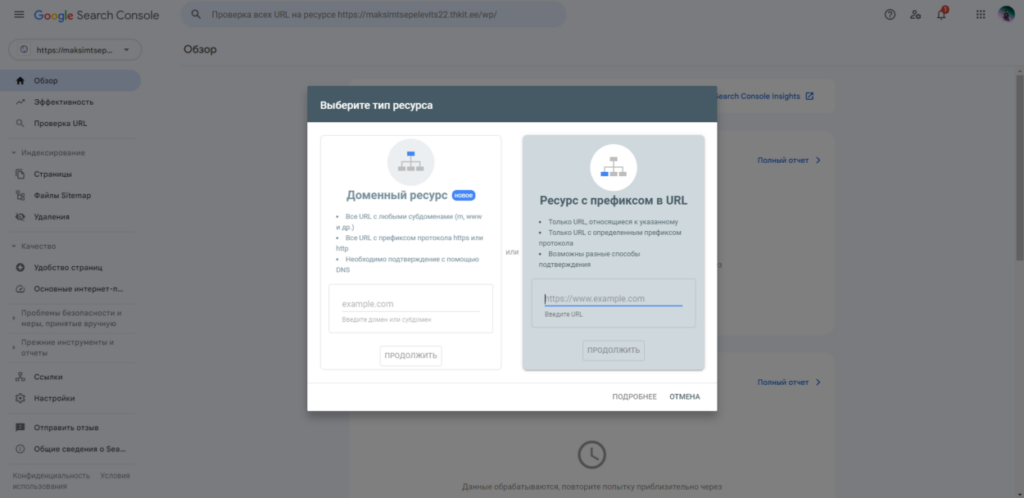Viewport: 1024px width, 498px height.
Task: Click the URL inspection search bar
Action: coord(374,14)
